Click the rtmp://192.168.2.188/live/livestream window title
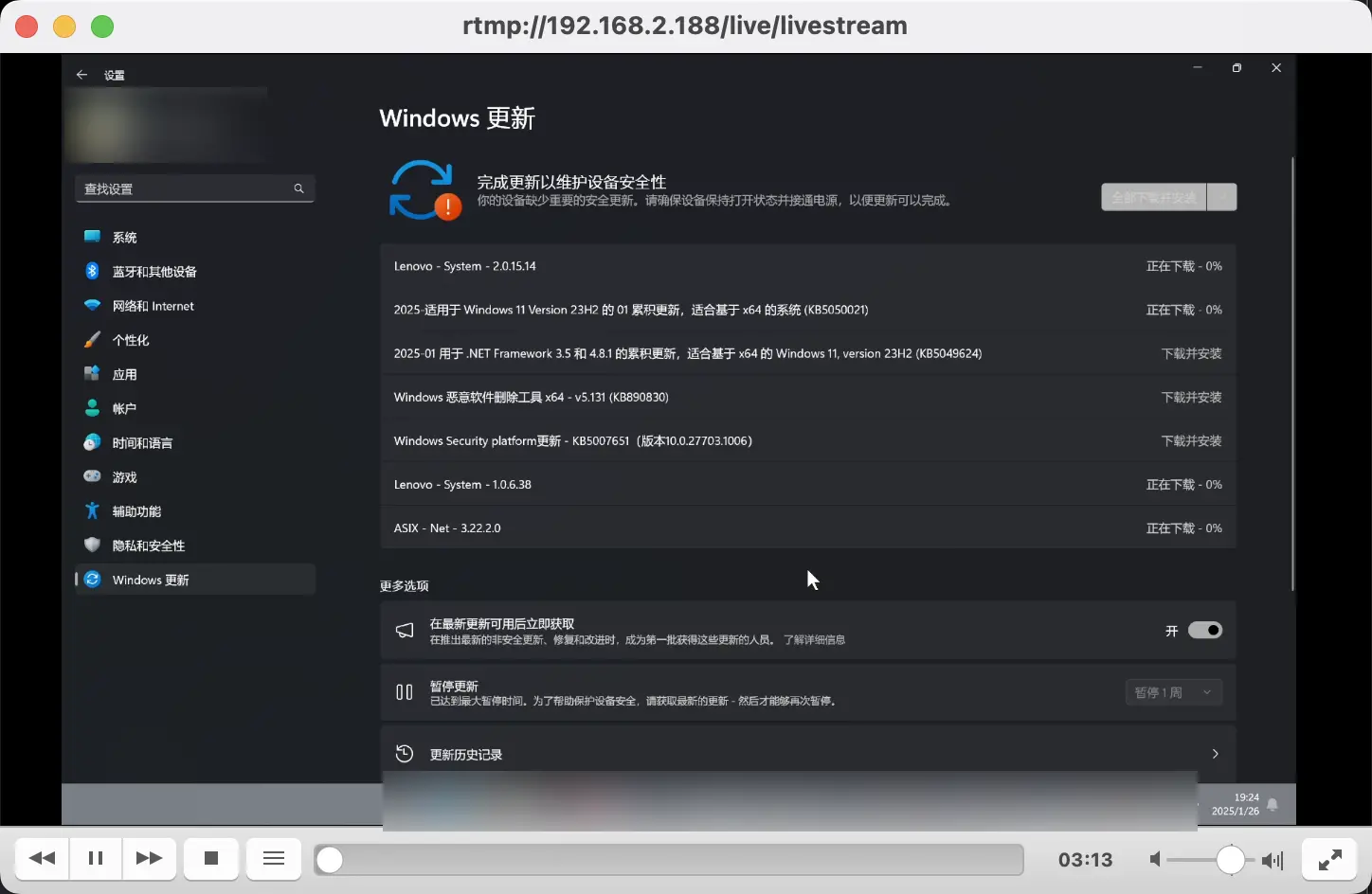This screenshot has height=894, width=1372. (x=685, y=26)
